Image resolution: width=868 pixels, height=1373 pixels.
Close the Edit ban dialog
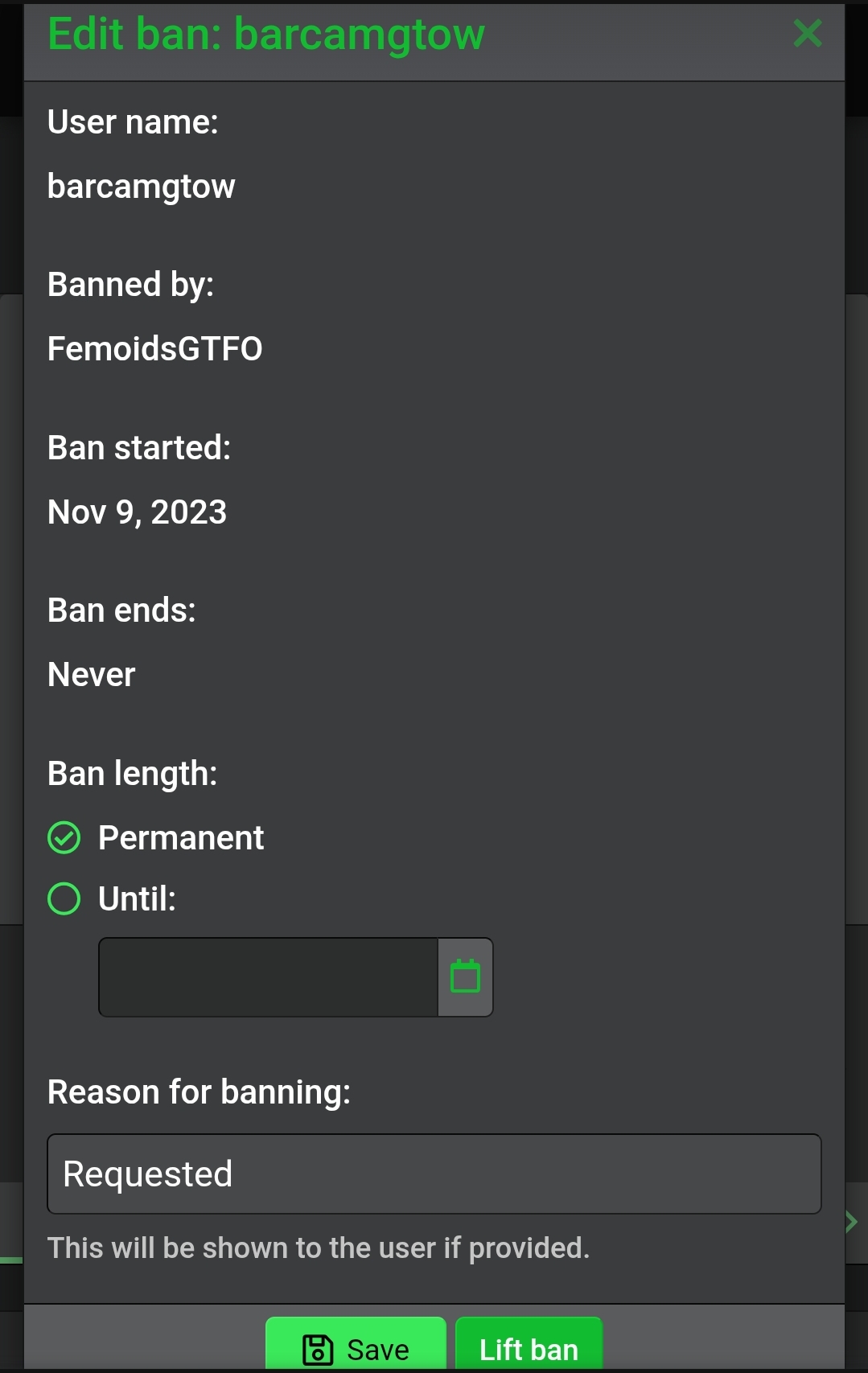807,34
